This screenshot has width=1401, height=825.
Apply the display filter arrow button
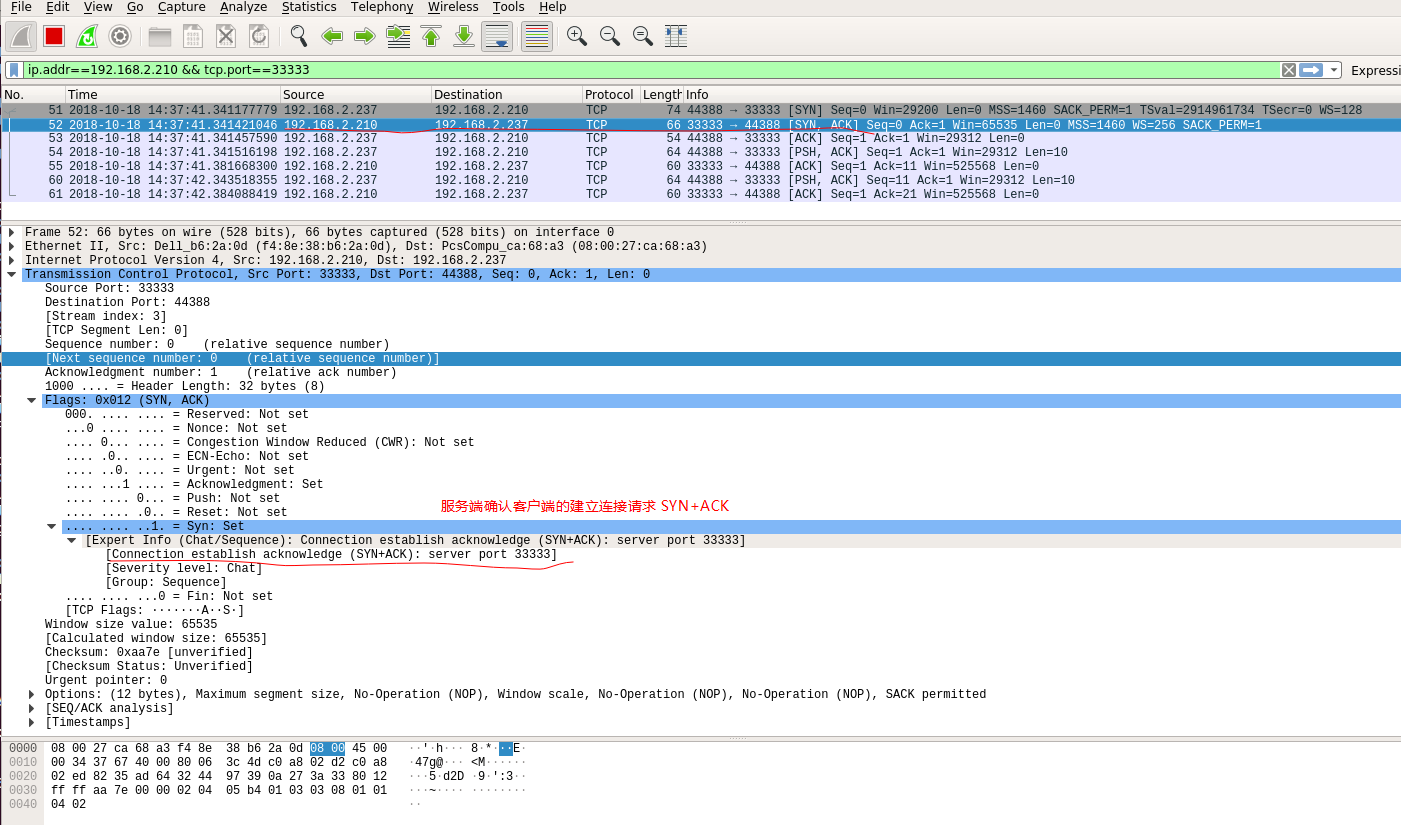(x=1311, y=70)
